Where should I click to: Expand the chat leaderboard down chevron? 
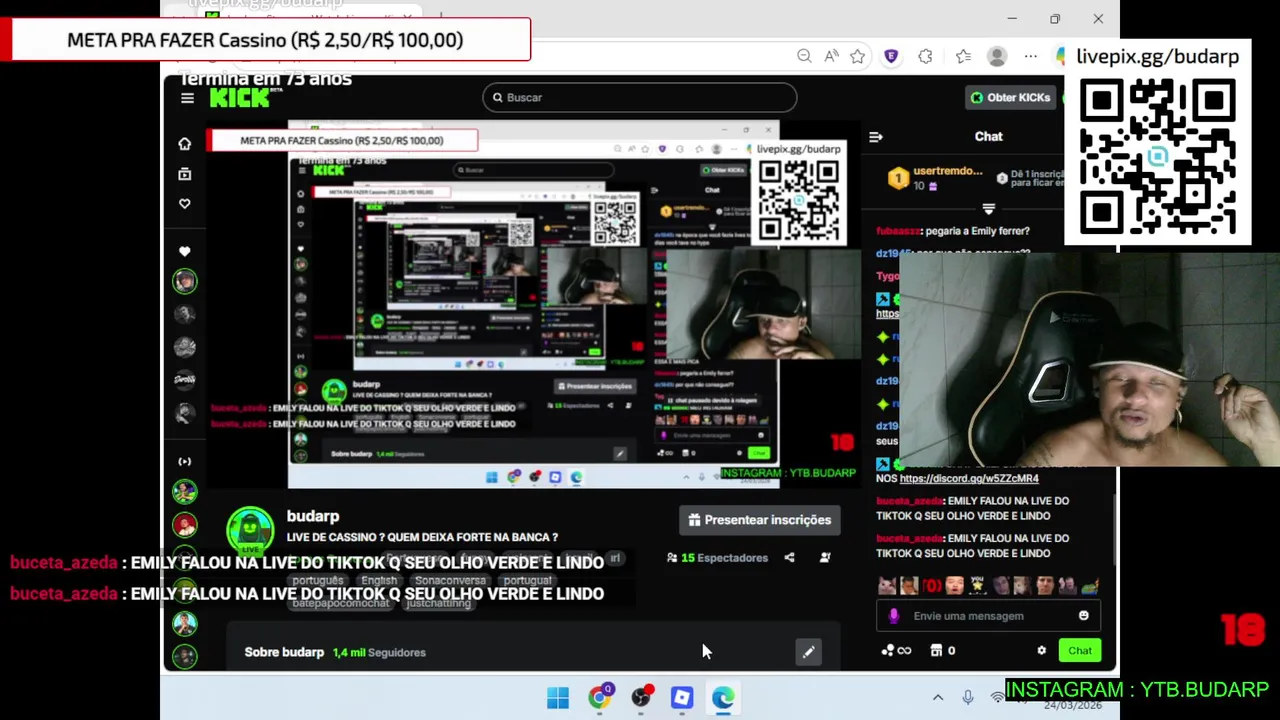[x=988, y=209]
